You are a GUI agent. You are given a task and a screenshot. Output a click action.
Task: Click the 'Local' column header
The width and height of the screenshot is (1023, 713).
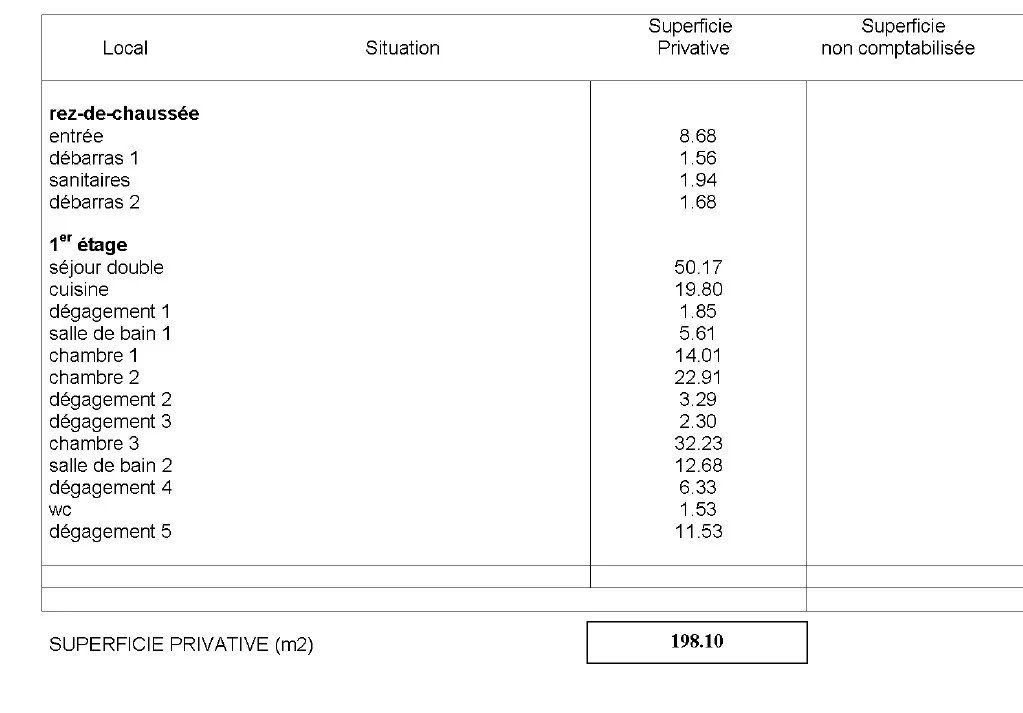(125, 48)
